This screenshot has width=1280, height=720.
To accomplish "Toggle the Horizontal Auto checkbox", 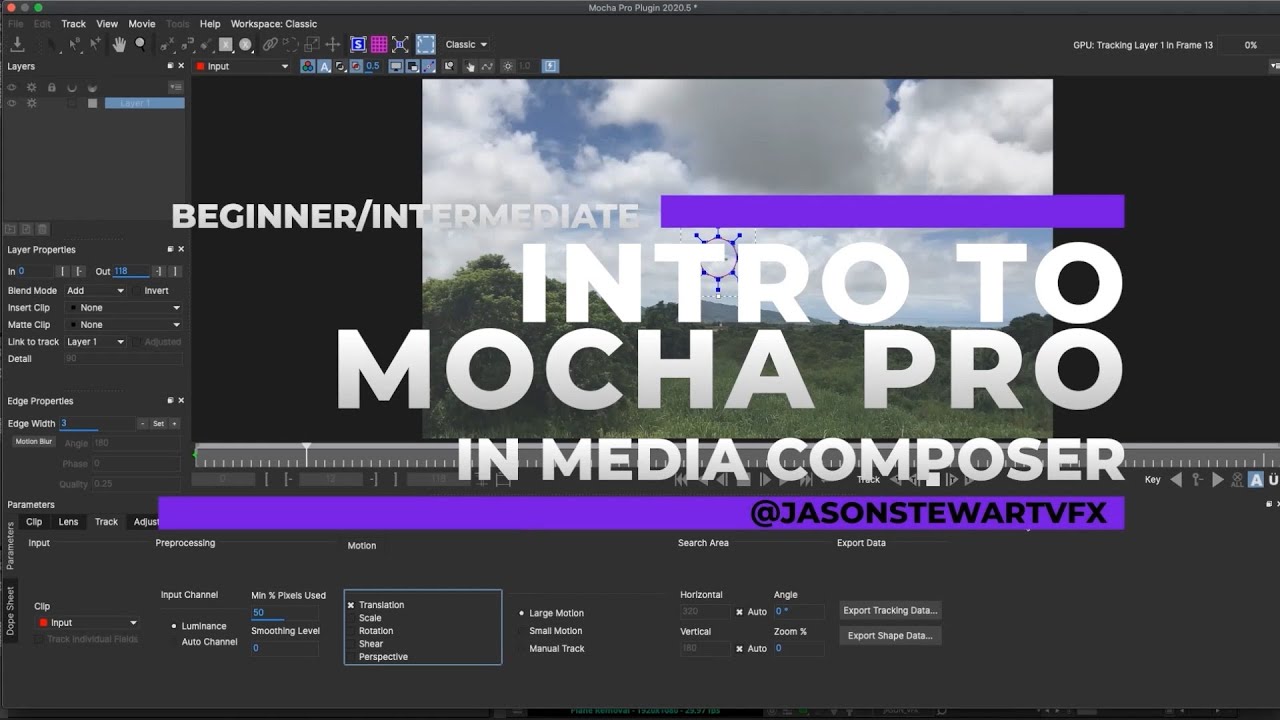I will (x=740, y=612).
